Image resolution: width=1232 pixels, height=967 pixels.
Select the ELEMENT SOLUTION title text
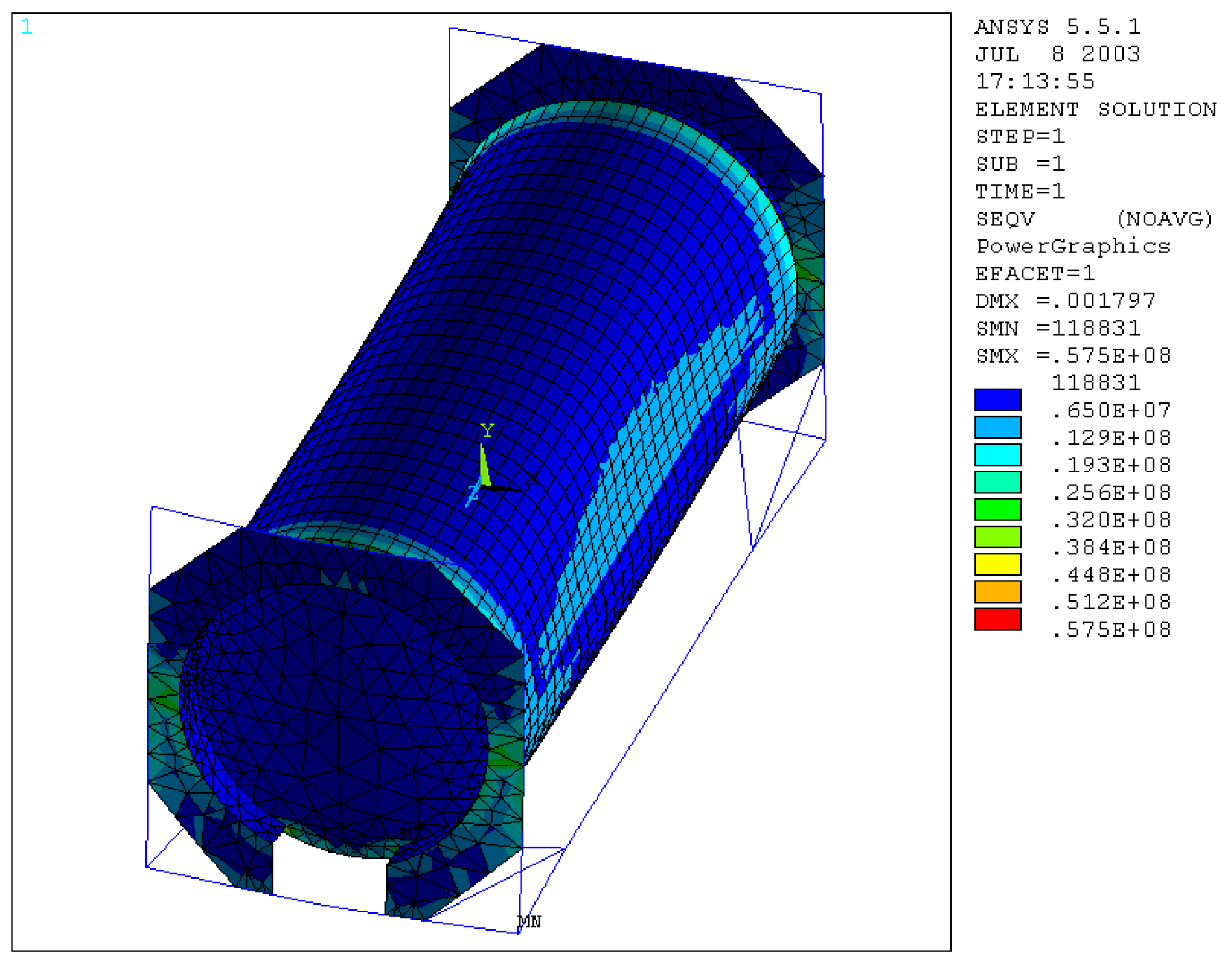pyautogui.click(x=1096, y=109)
